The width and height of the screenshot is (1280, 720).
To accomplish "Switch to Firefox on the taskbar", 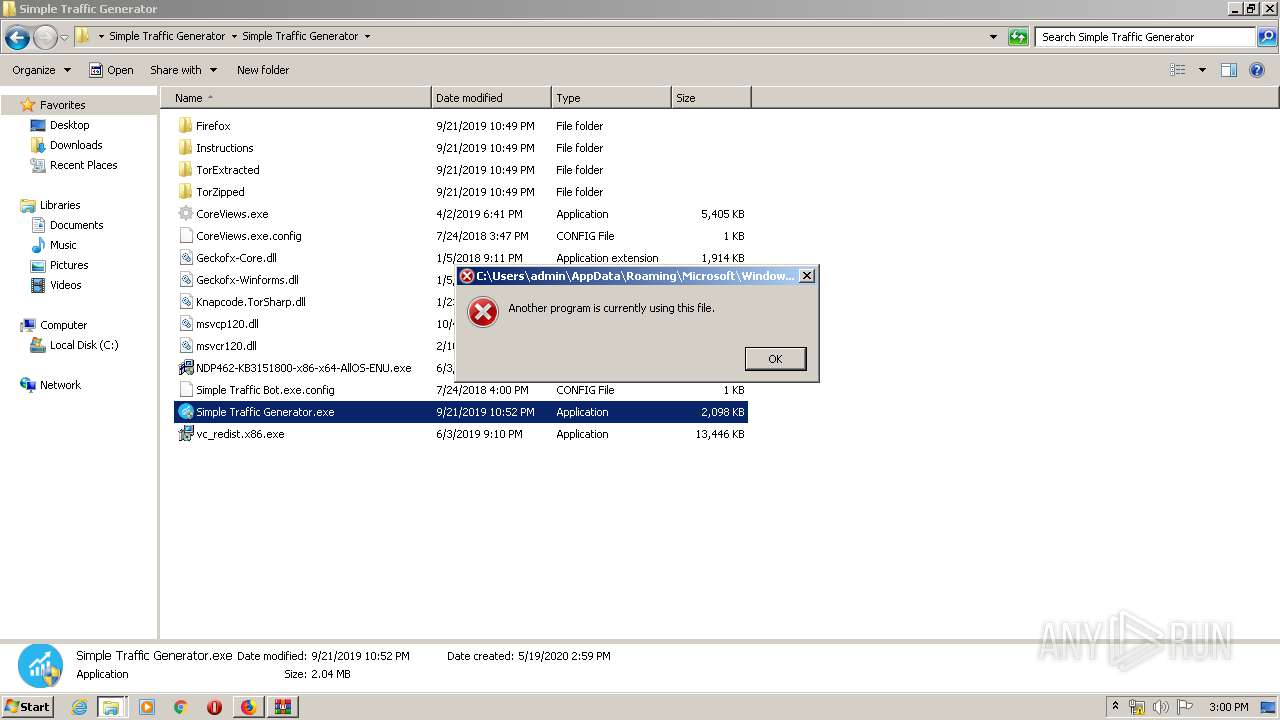I will point(248,707).
